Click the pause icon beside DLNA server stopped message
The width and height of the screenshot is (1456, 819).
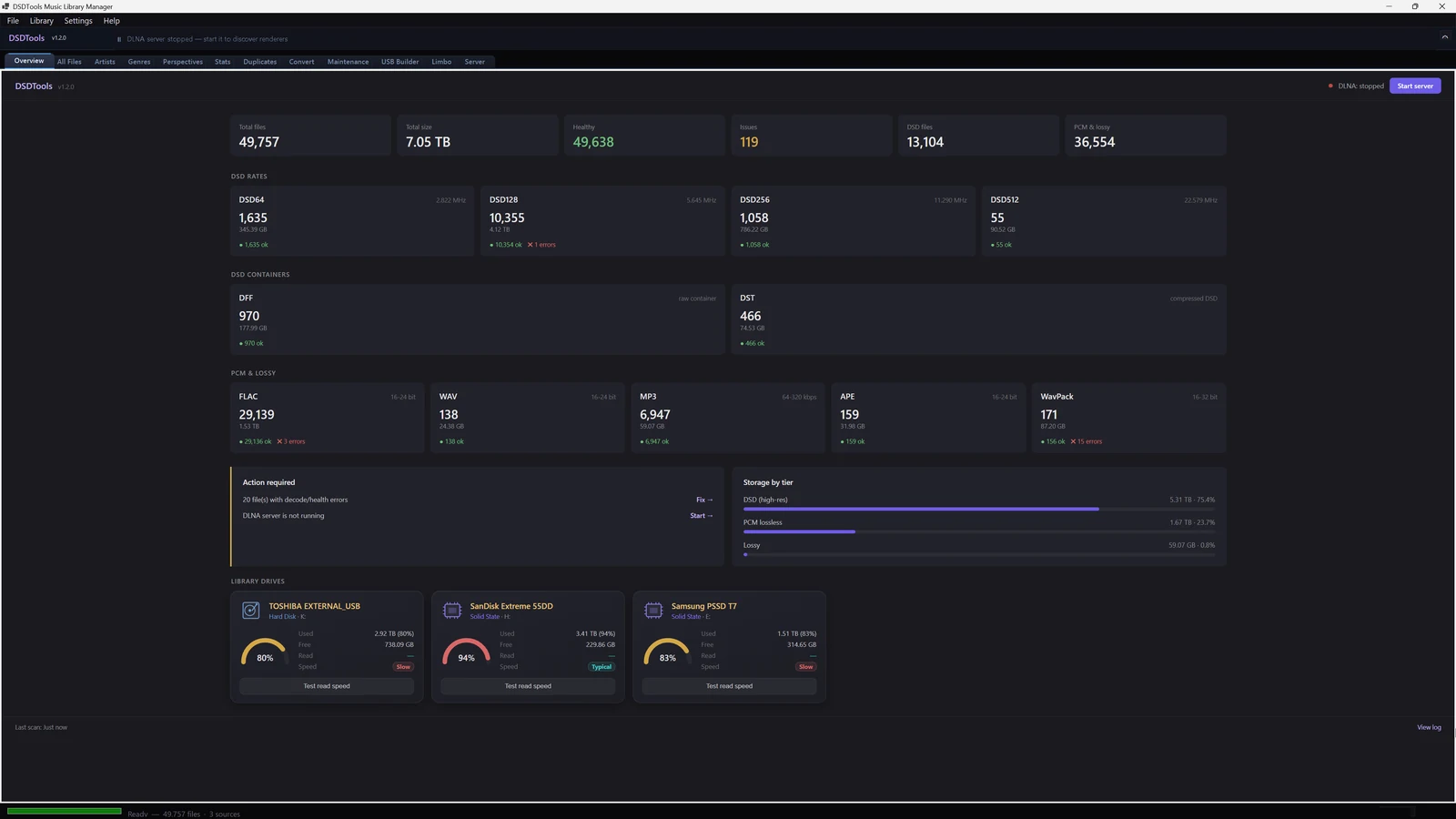(119, 39)
